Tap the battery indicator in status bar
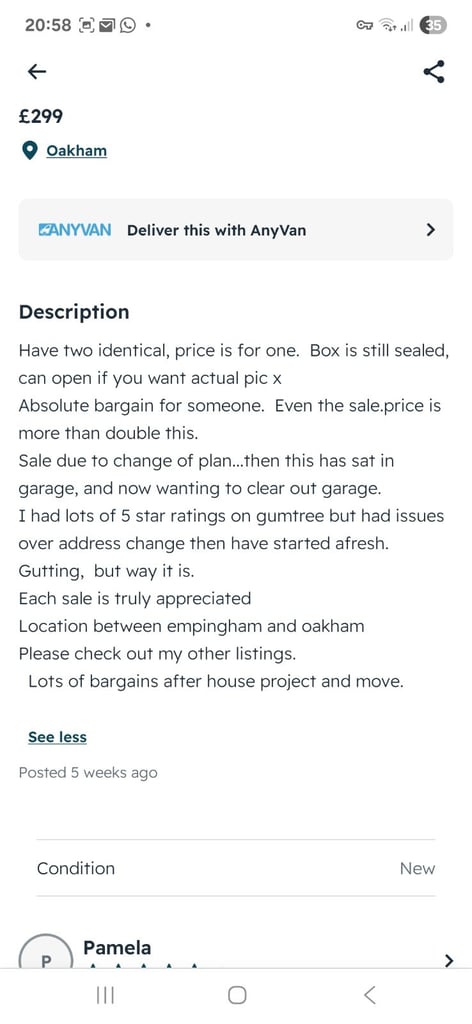 (x=433, y=25)
